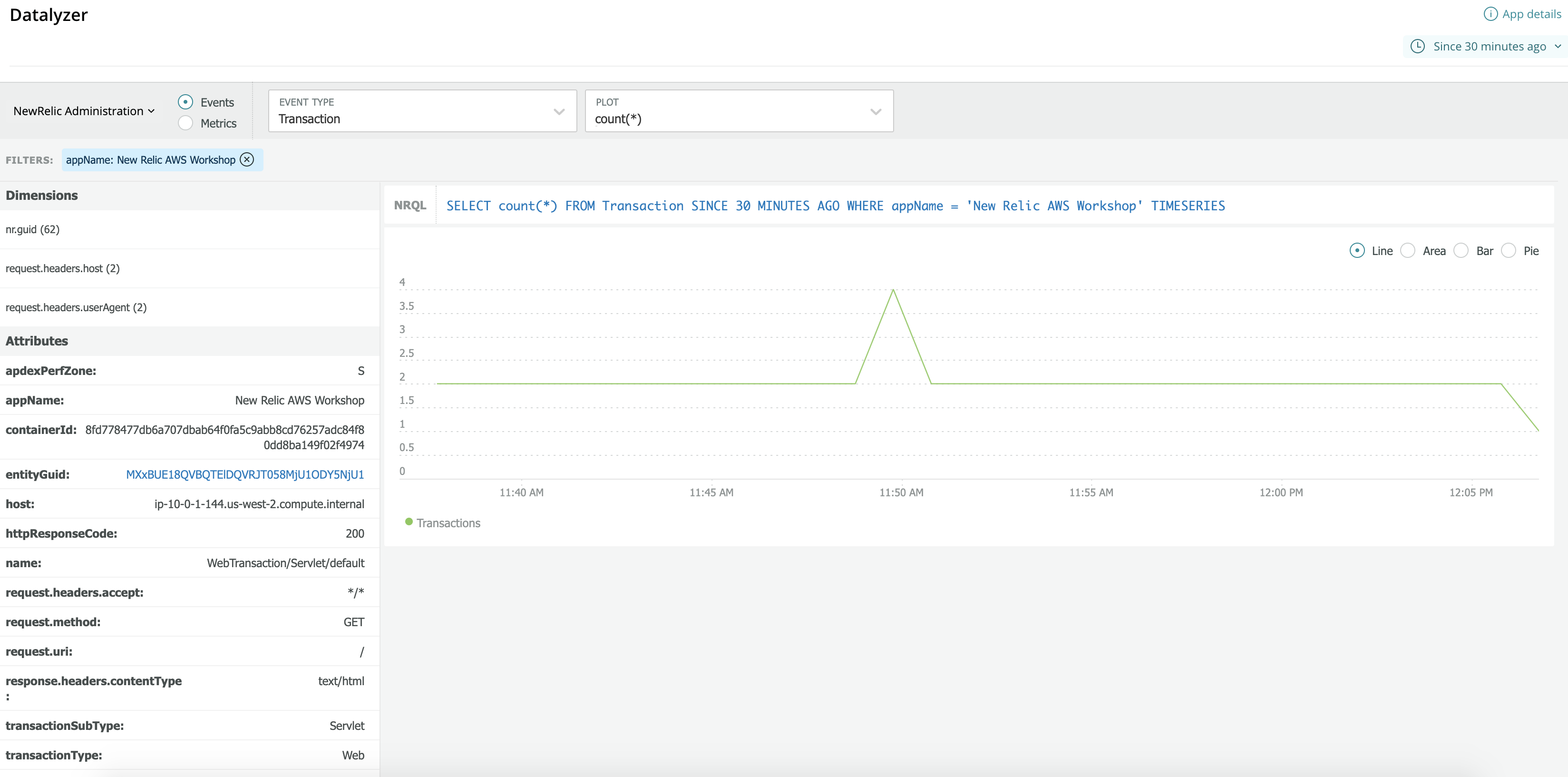Click the apdexPerfZone attribute row
Image resolution: width=1568 pixels, height=777 pixels.
click(189, 371)
